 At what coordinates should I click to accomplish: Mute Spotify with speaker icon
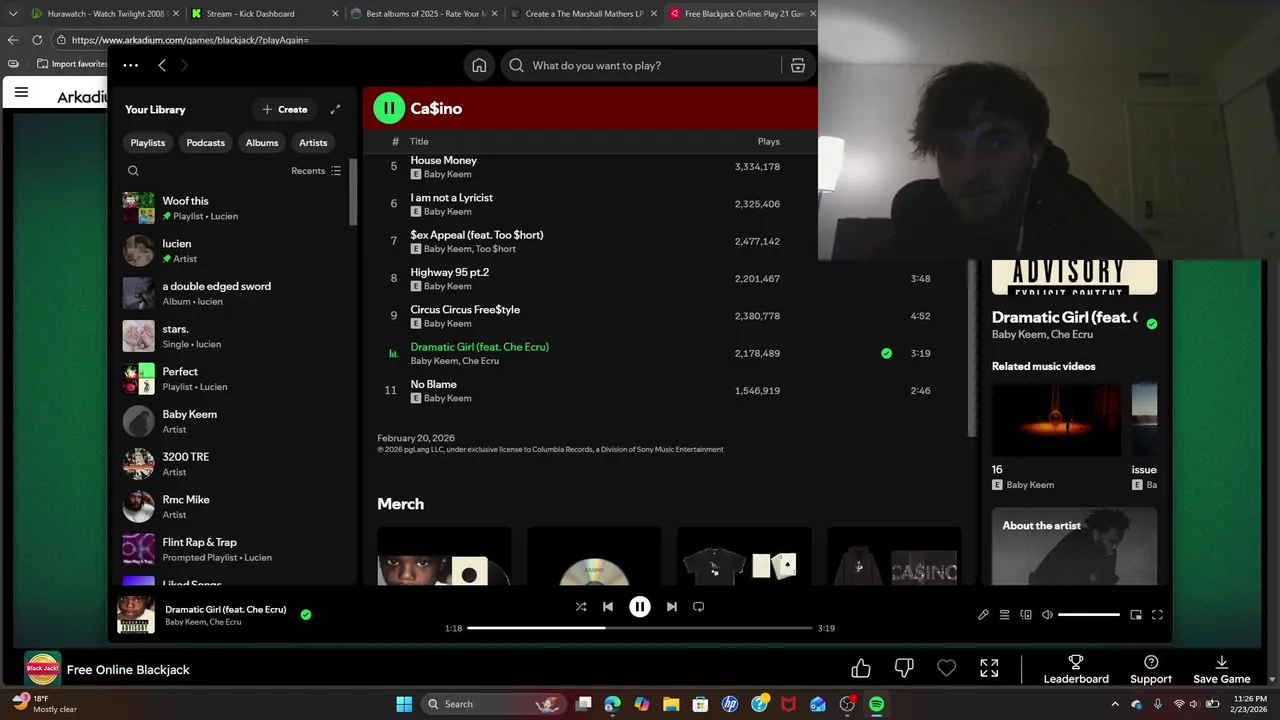tap(1047, 615)
